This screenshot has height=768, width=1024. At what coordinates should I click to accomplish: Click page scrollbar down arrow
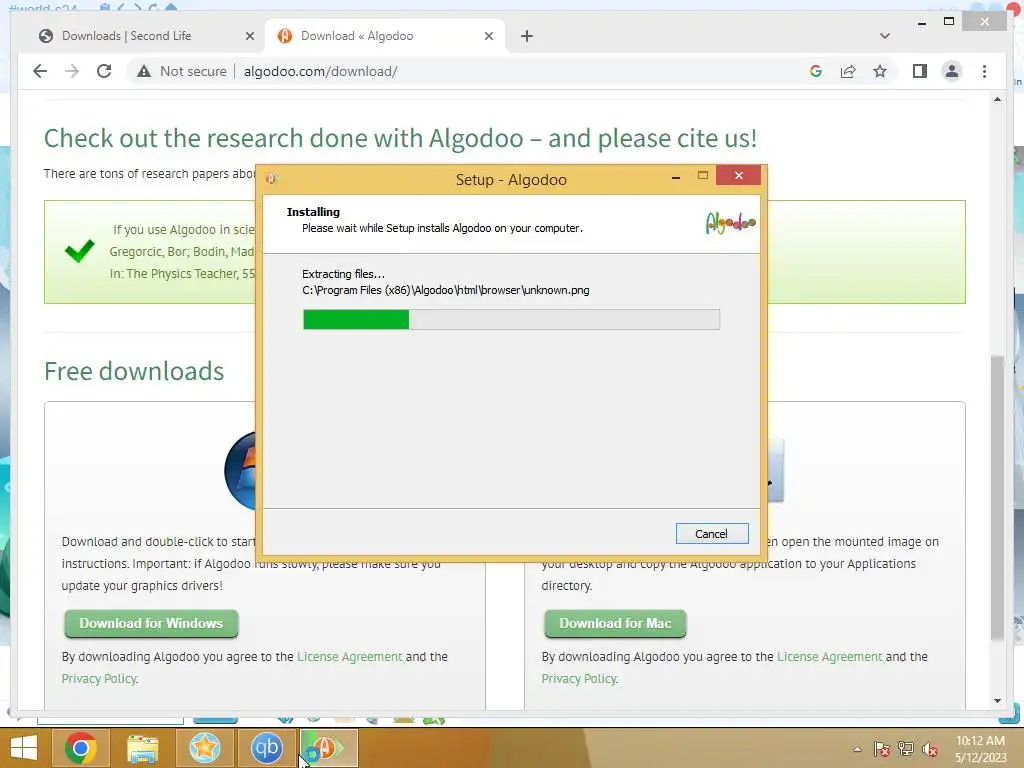[997, 701]
